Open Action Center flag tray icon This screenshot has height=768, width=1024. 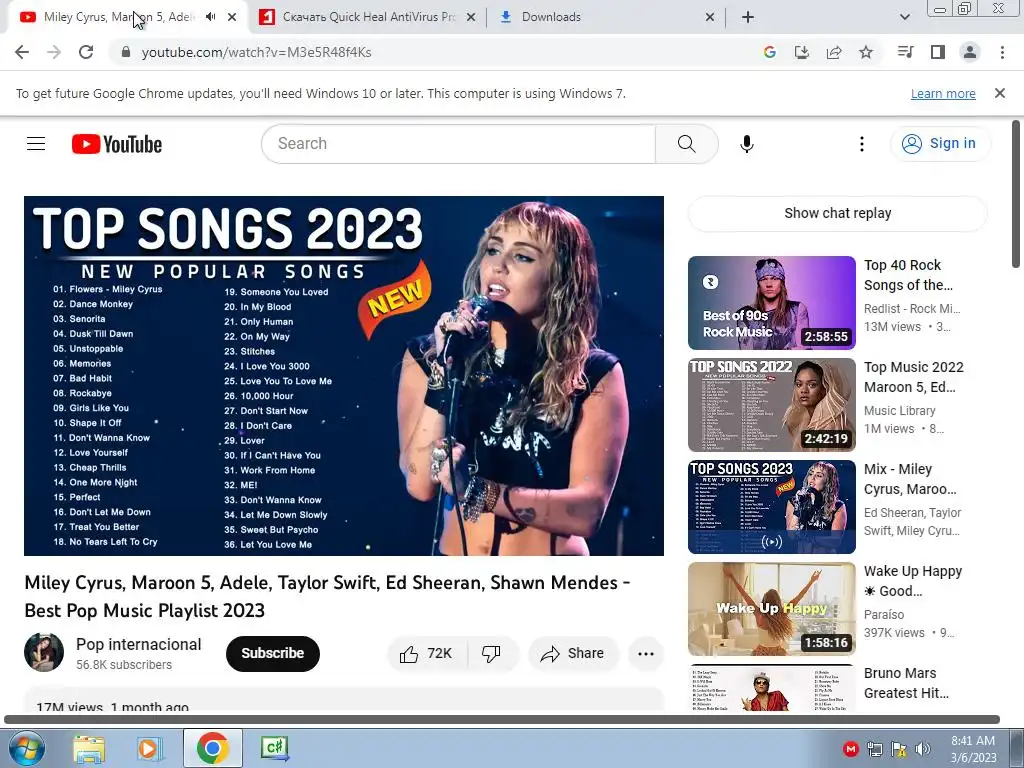pyautogui.click(x=899, y=749)
